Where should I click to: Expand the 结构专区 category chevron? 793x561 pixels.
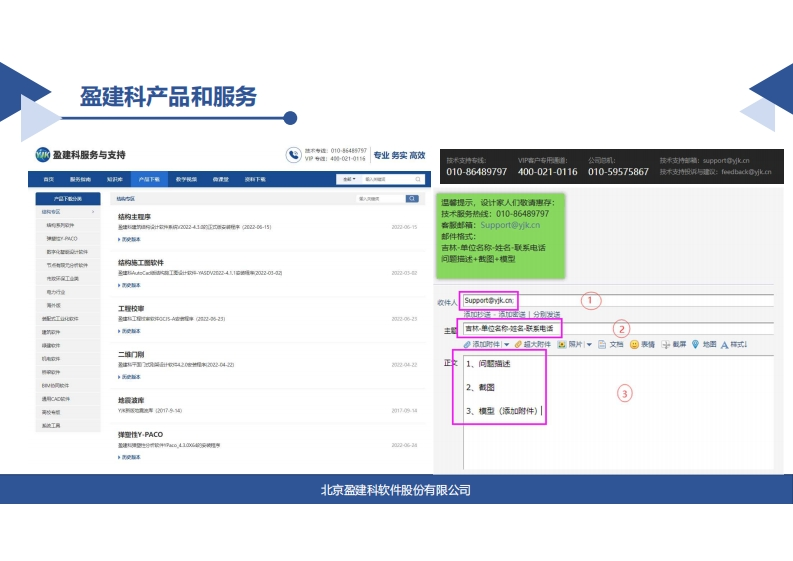[93, 212]
